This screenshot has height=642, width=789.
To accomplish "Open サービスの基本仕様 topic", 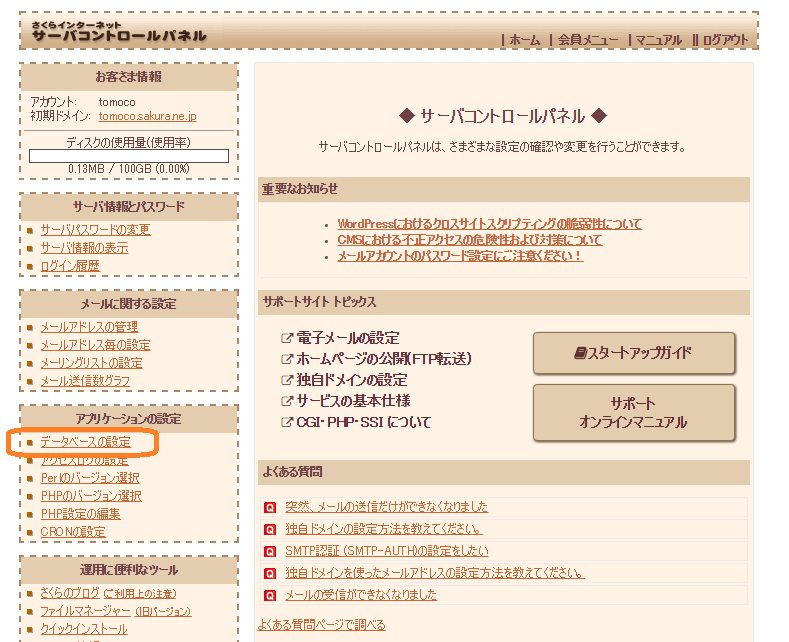I will pos(353,401).
